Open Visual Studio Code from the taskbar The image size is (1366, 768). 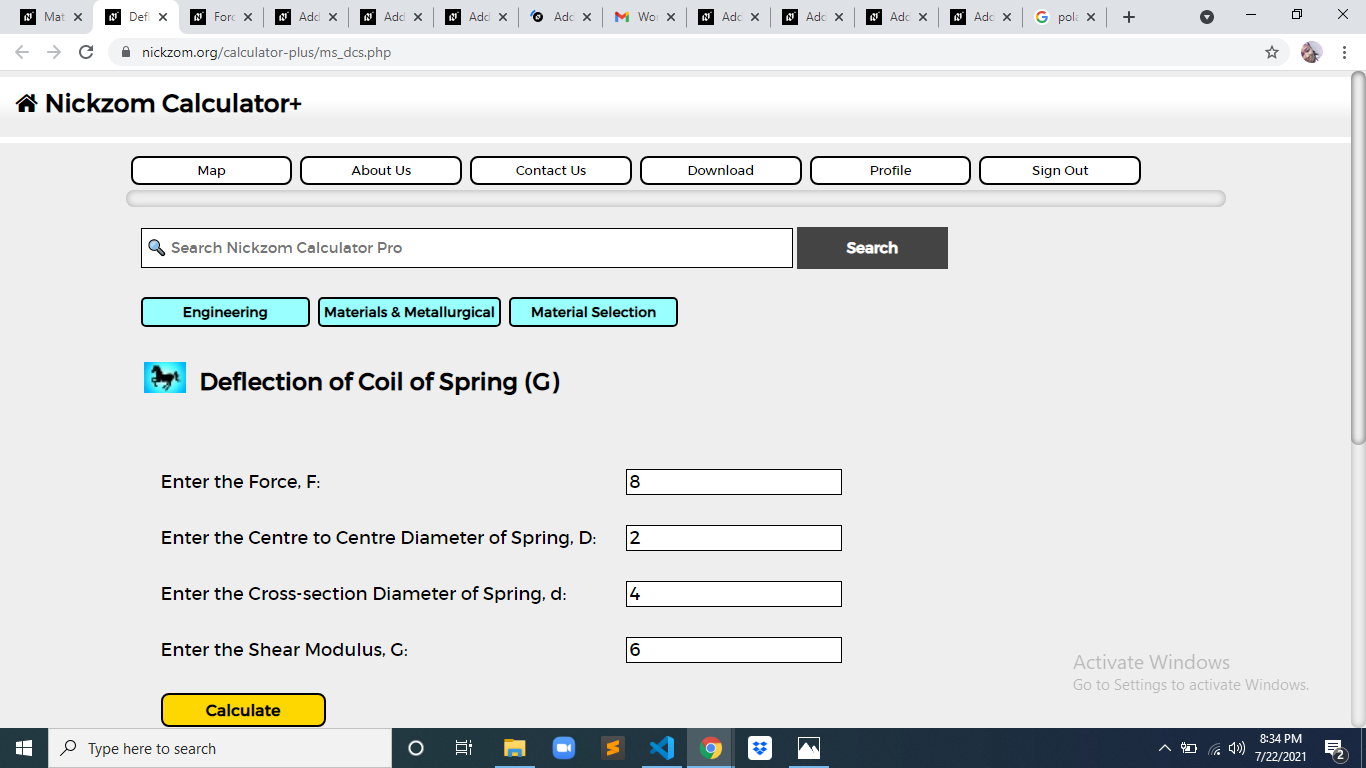(x=662, y=748)
